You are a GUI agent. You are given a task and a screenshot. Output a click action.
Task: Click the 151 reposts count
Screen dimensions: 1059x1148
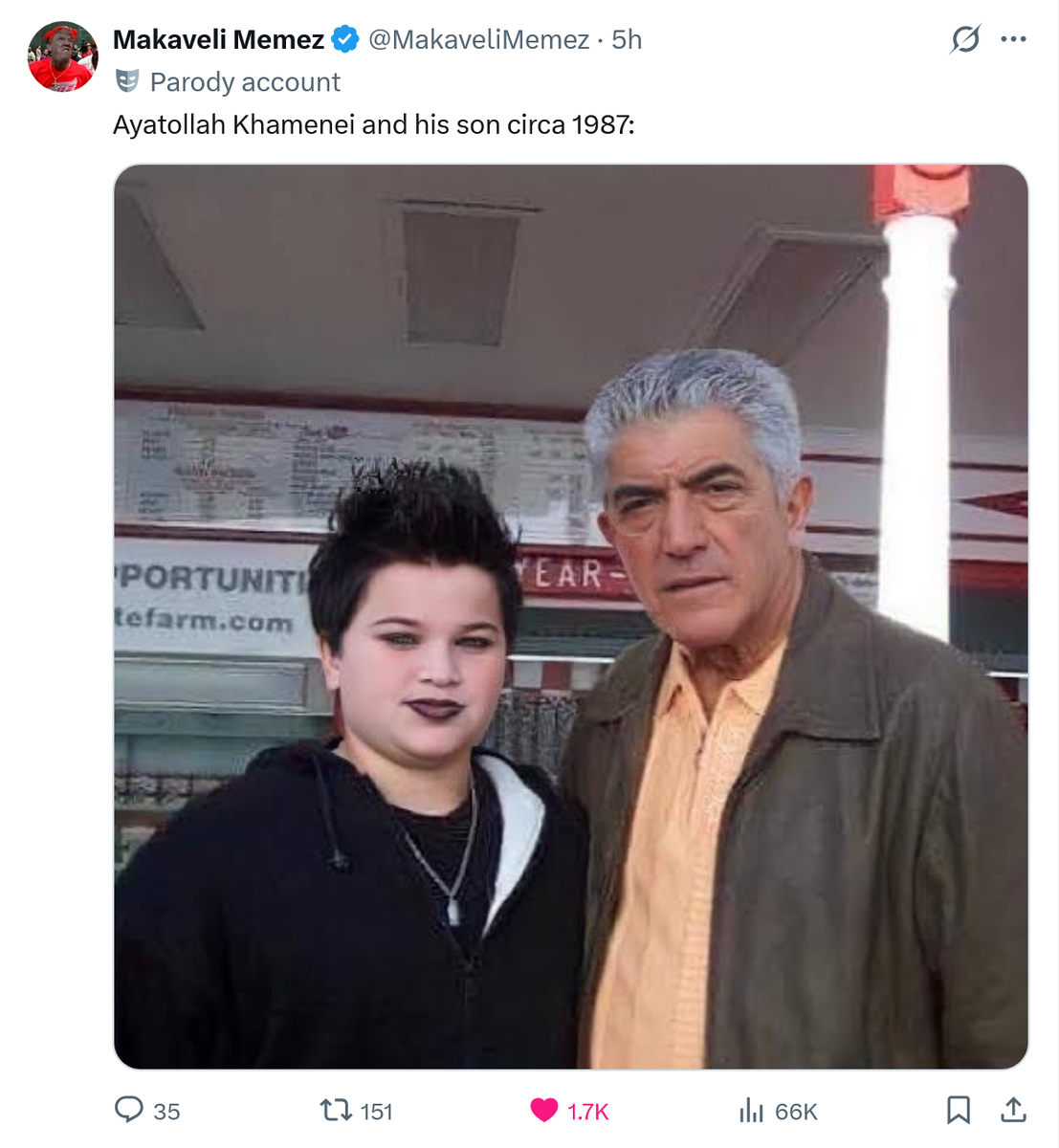(377, 1112)
